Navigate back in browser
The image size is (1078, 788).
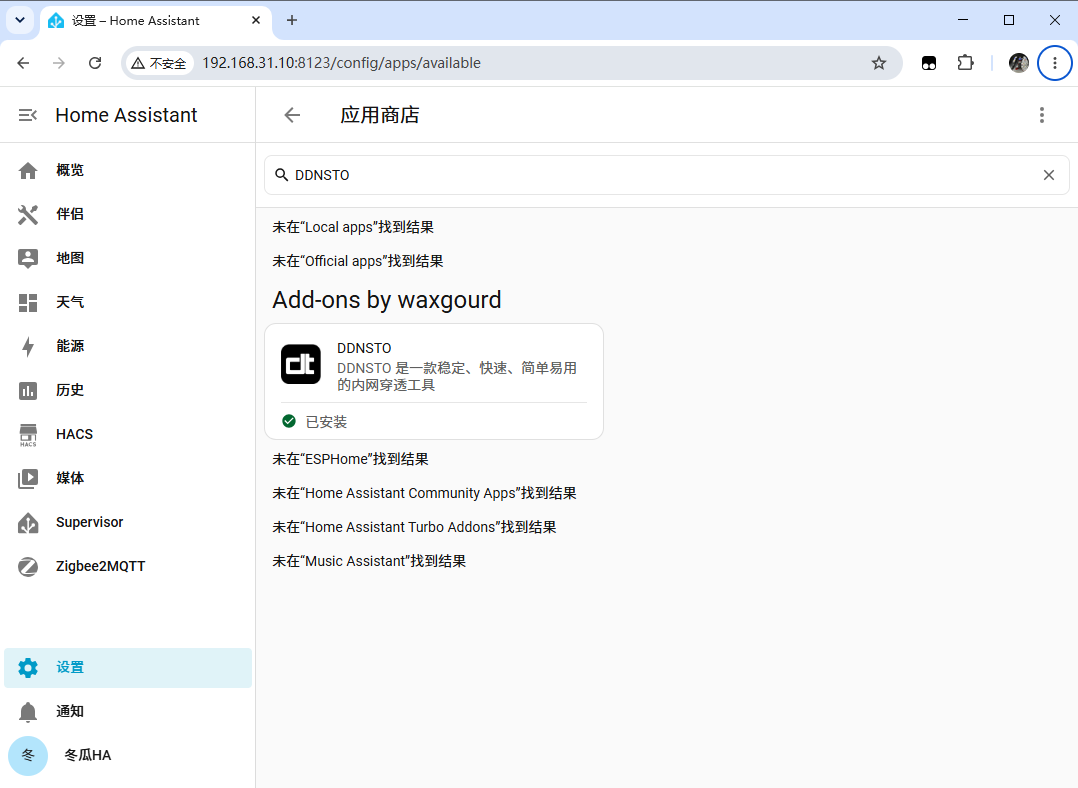(x=23, y=63)
